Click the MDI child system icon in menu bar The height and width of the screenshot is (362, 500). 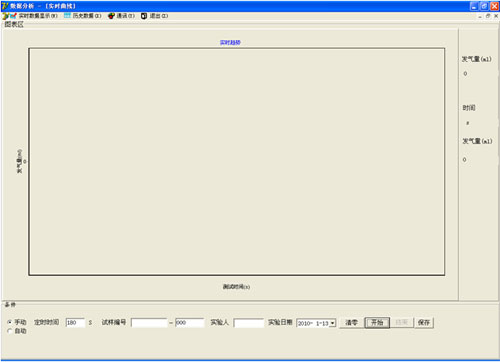[x=5, y=16]
